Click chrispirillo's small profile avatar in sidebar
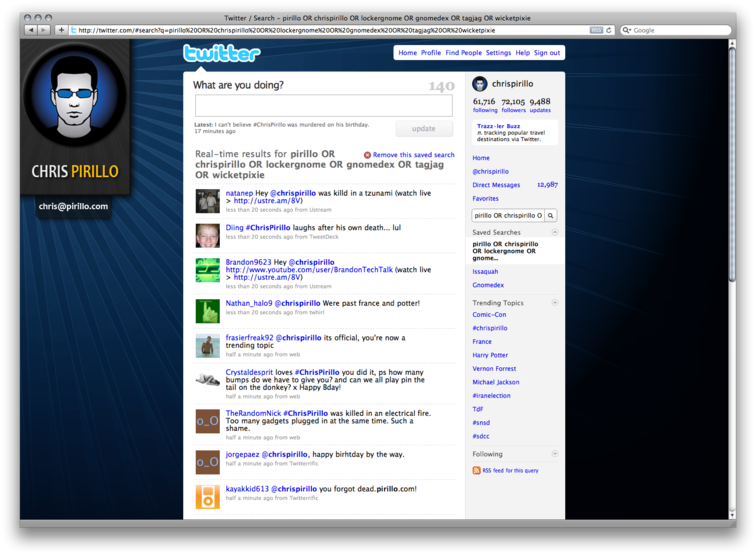756x555 pixels. 480,84
